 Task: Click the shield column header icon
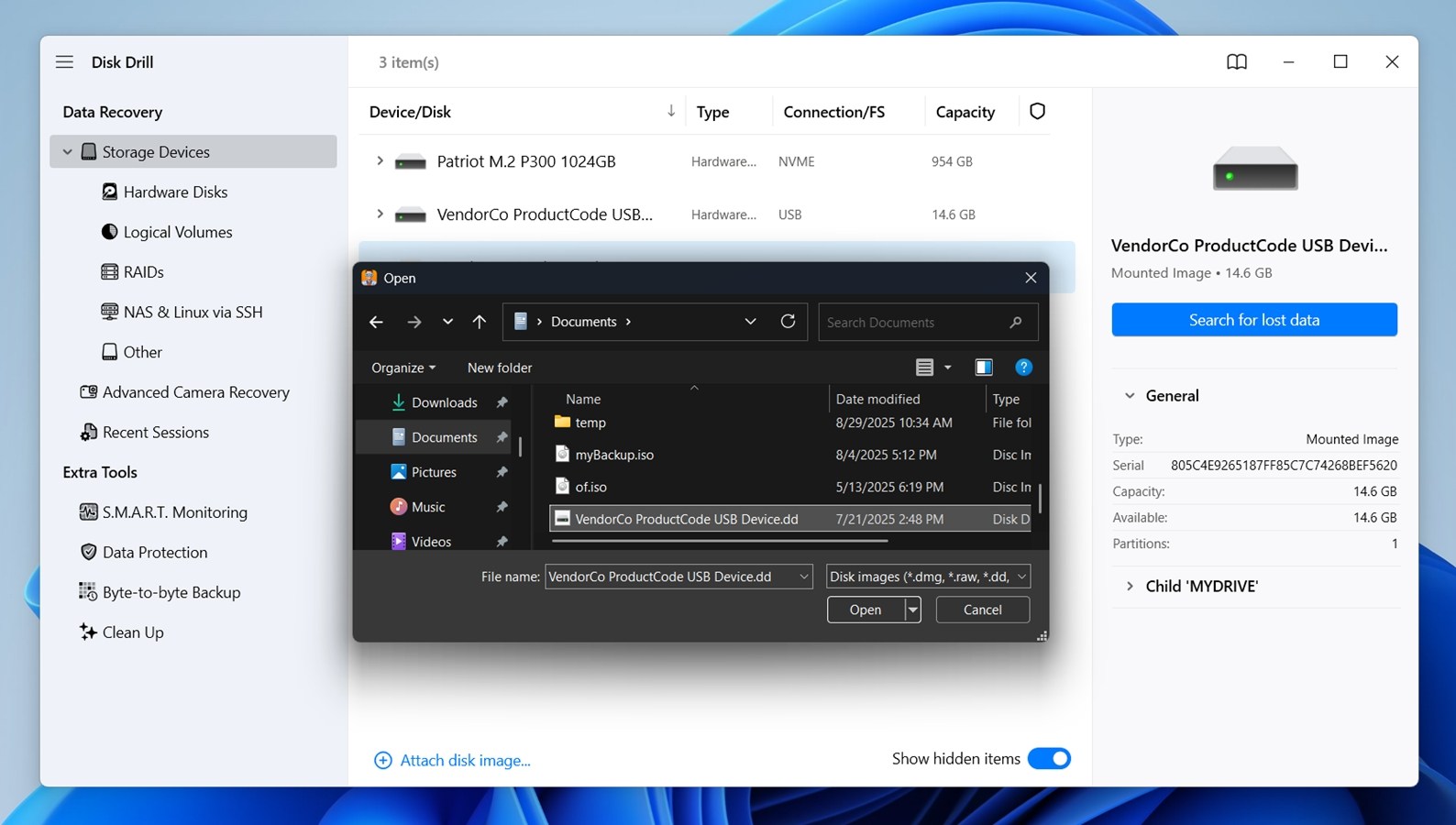coord(1037,111)
